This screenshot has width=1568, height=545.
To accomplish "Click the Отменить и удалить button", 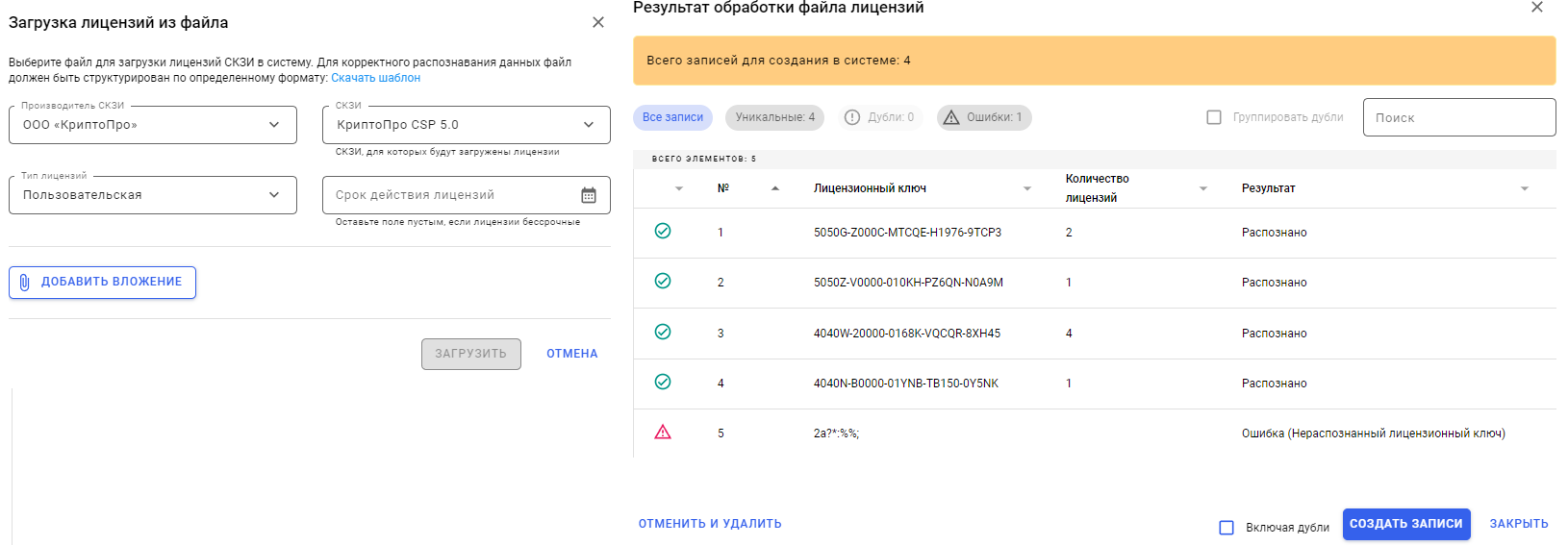I will coord(710,524).
